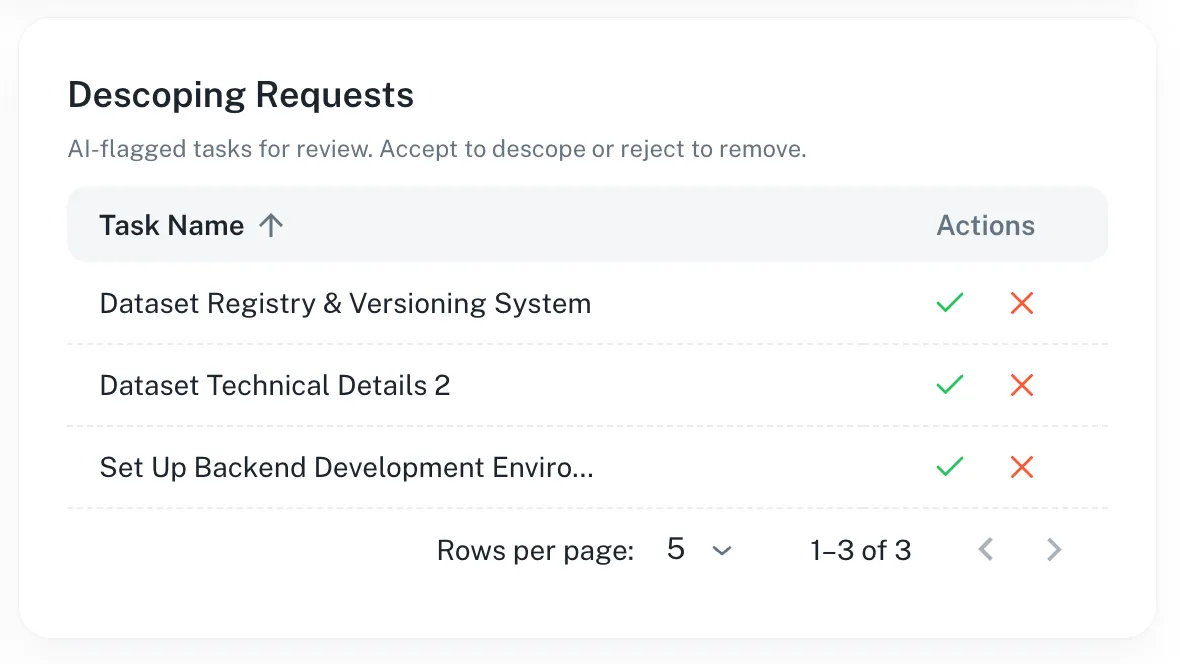Open the rows per page value 5
The height and width of the screenshot is (664, 1180).
(676, 549)
